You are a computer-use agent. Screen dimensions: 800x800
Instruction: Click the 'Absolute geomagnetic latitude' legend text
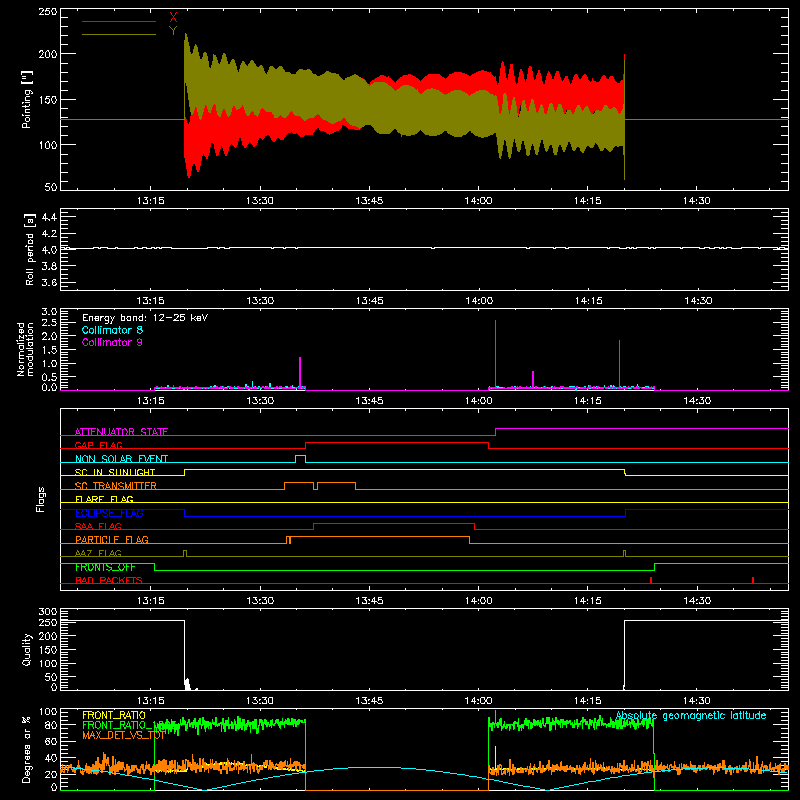pos(691,716)
